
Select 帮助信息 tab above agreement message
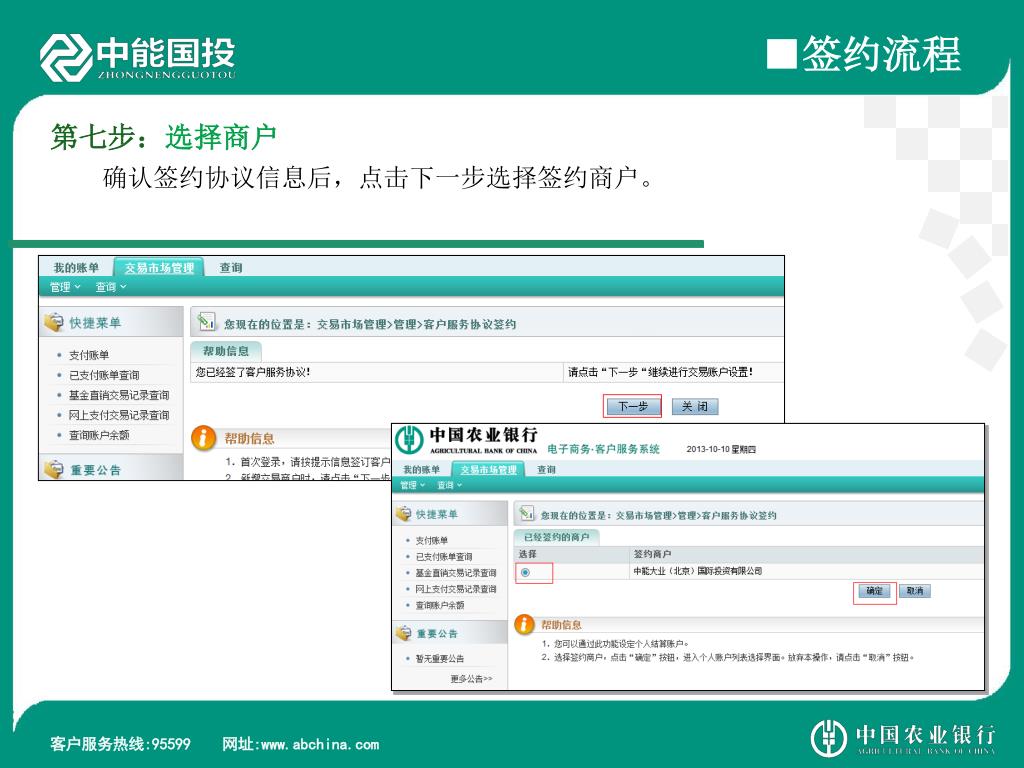(x=226, y=351)
